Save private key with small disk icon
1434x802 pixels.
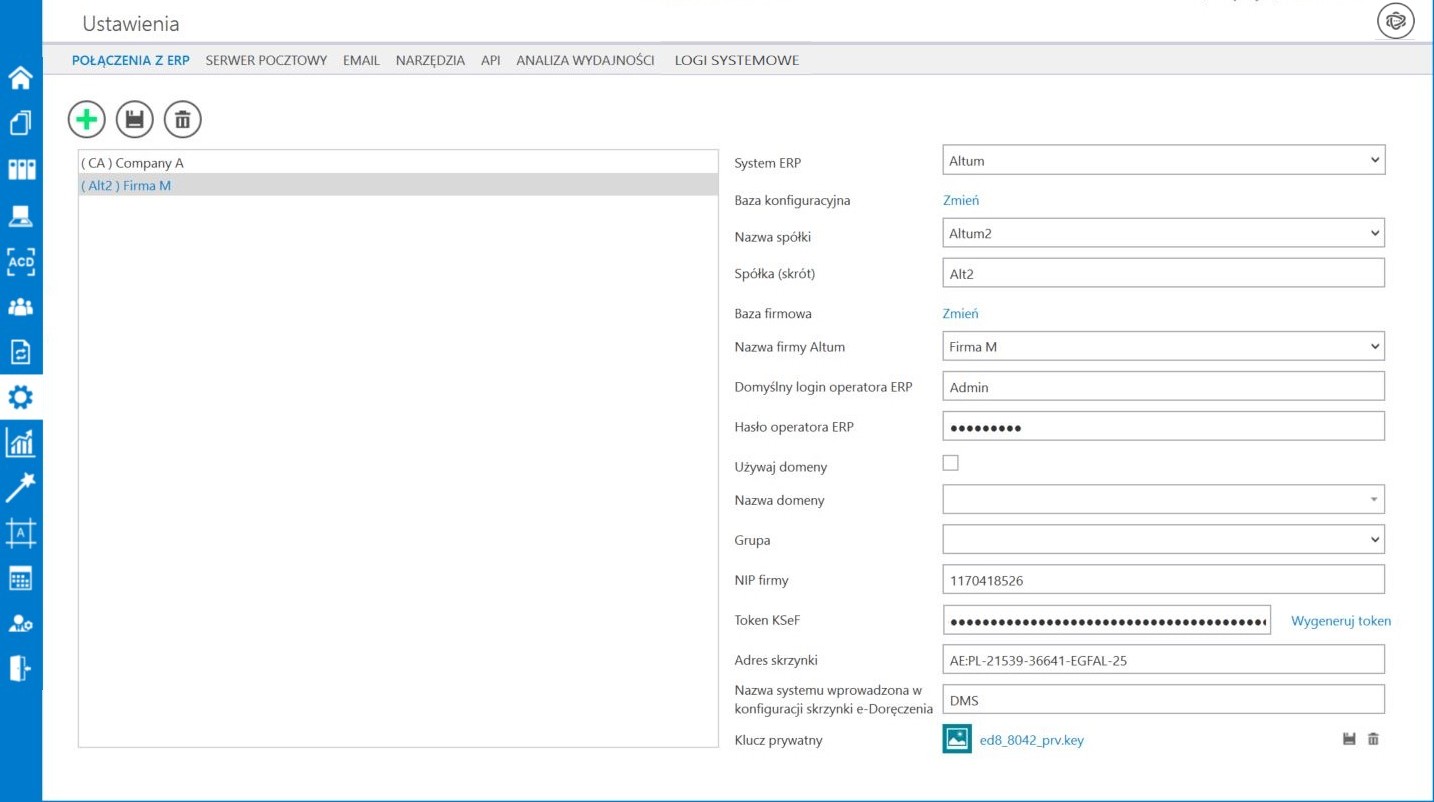(1349, 739)
